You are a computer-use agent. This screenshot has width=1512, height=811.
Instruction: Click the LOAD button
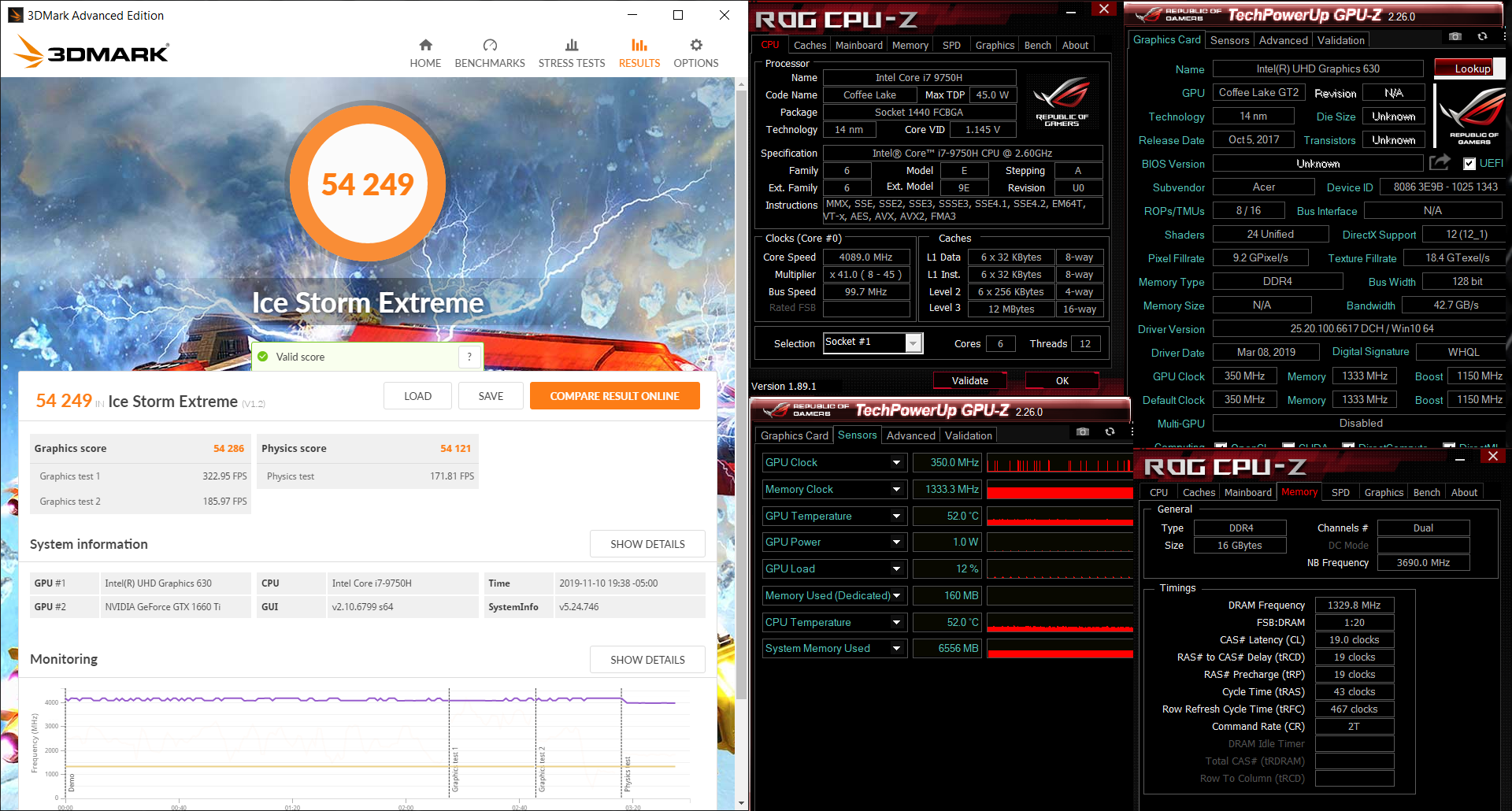[417, 396]
